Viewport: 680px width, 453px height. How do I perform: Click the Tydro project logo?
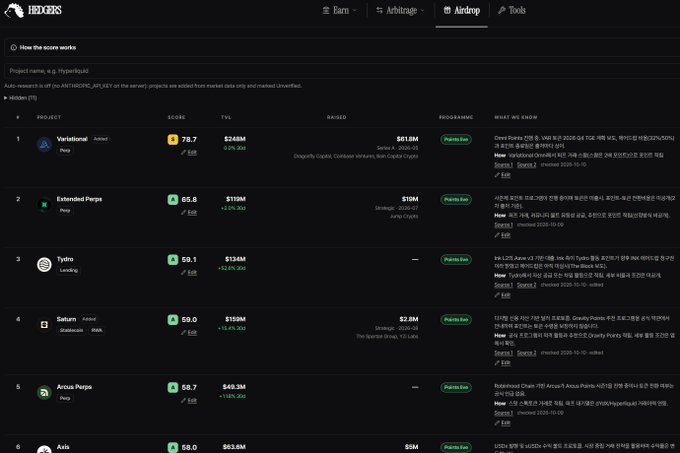[x=44, y=264]
